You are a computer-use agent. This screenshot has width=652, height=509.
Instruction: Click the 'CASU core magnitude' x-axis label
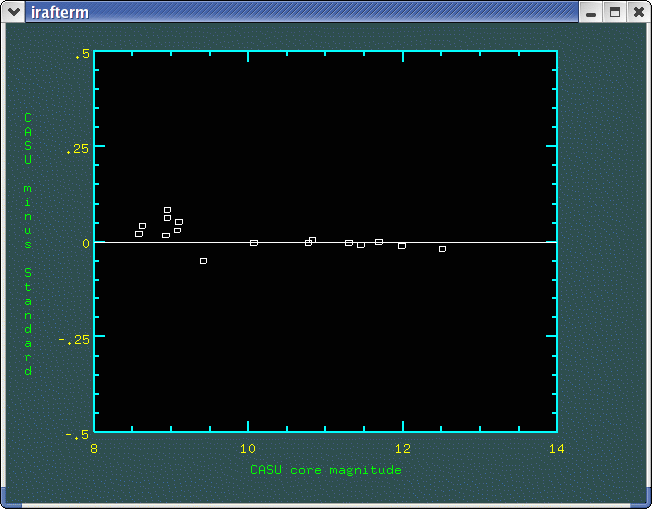pos(326,470)
